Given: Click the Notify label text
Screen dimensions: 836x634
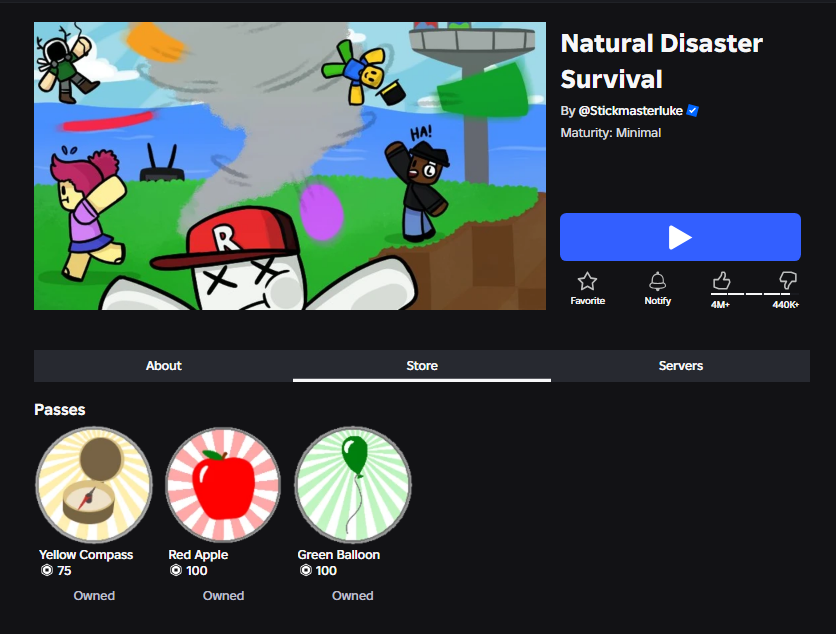Looking at the screenshot, I should pos(657,301).
